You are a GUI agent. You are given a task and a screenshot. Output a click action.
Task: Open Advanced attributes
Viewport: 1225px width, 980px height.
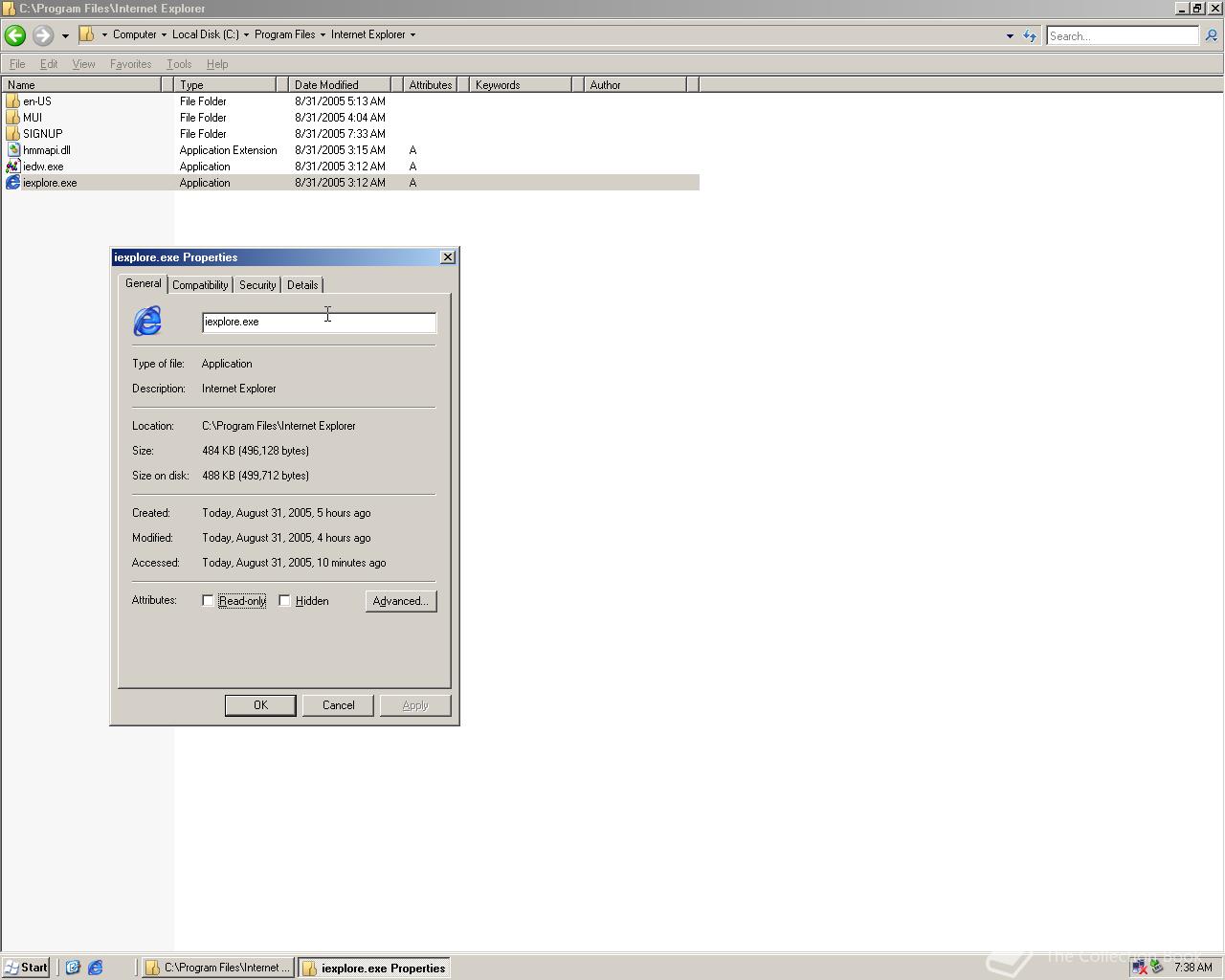click(x=401, y=601)
